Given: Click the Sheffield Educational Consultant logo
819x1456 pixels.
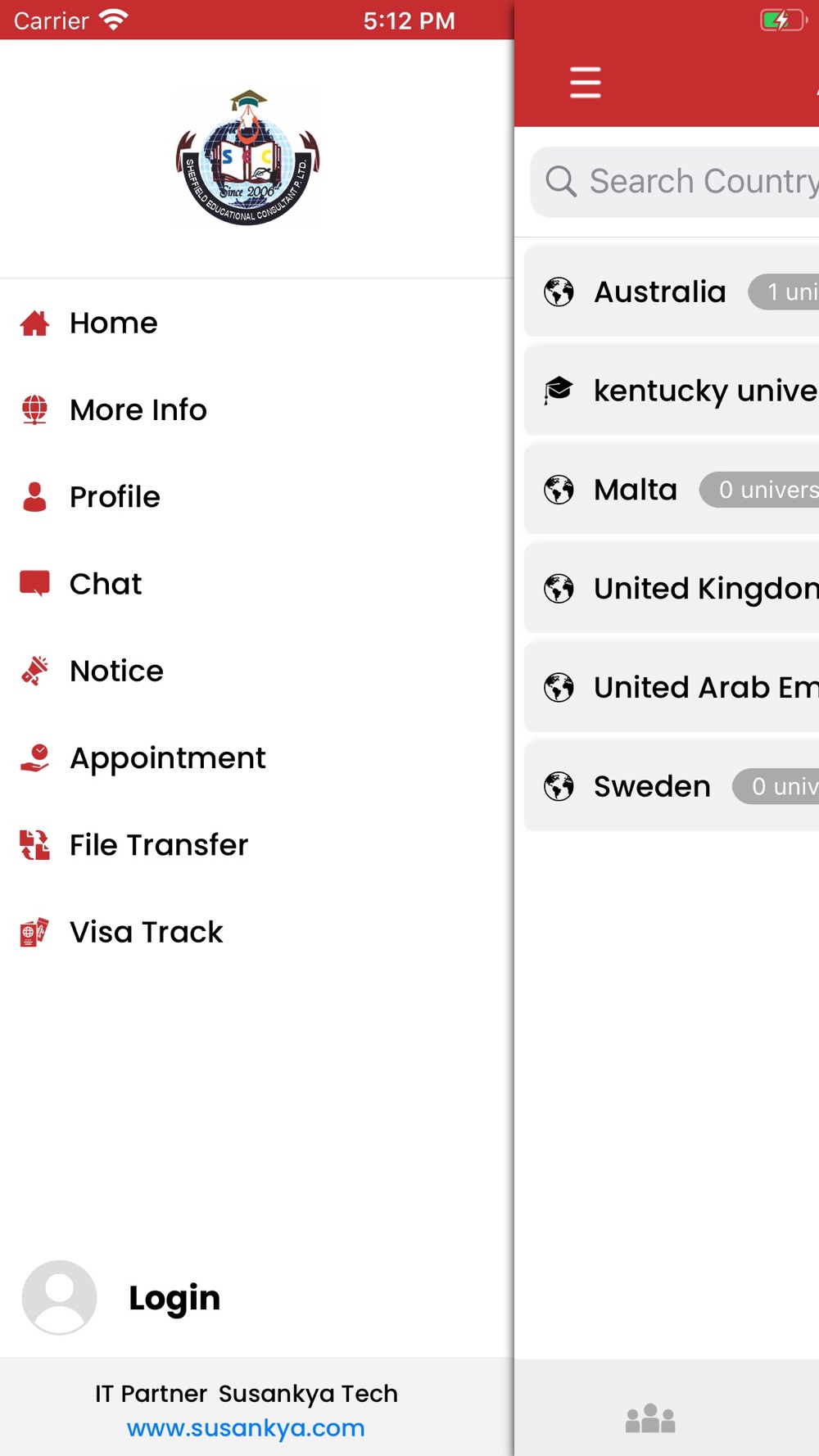Looking at the screenshot, I should pos(248,158).
